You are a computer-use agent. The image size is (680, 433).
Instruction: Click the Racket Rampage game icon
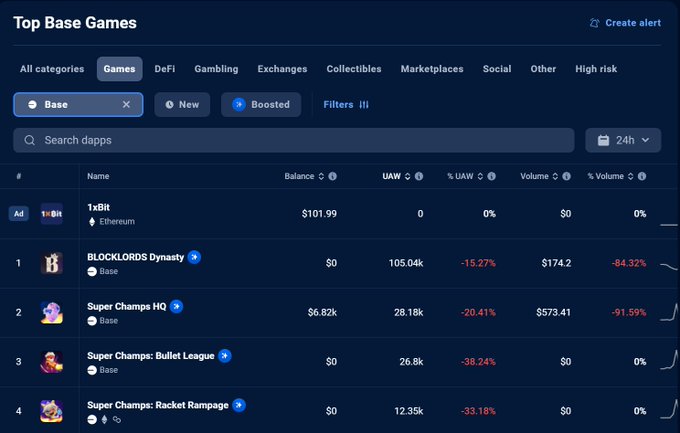click(x=52, y=411)
